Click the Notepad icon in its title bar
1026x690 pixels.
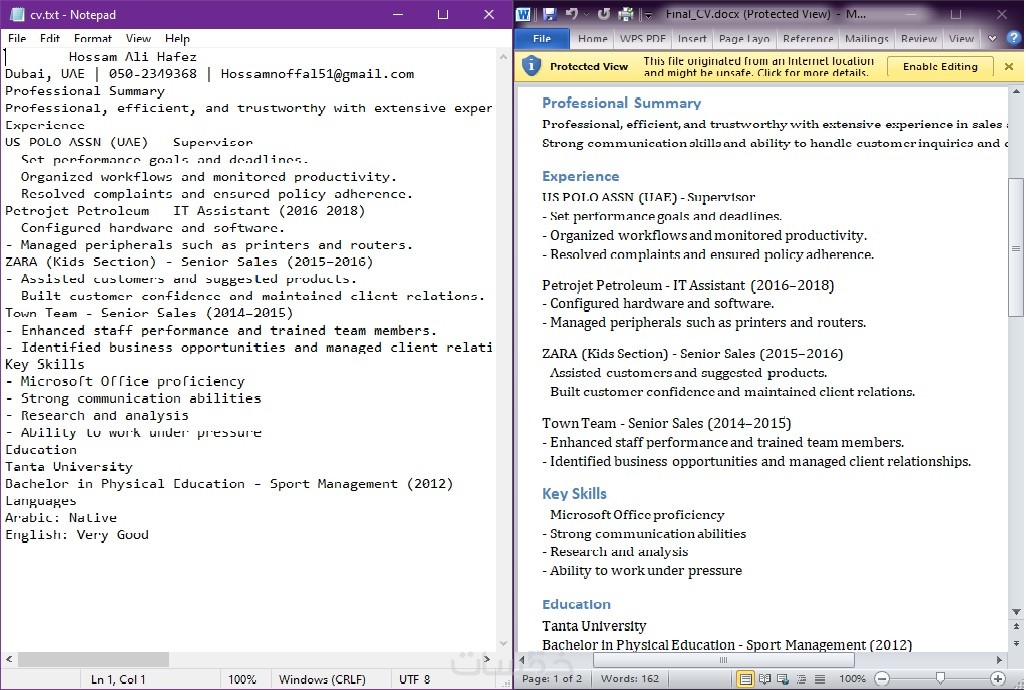[x=17, y=14]
